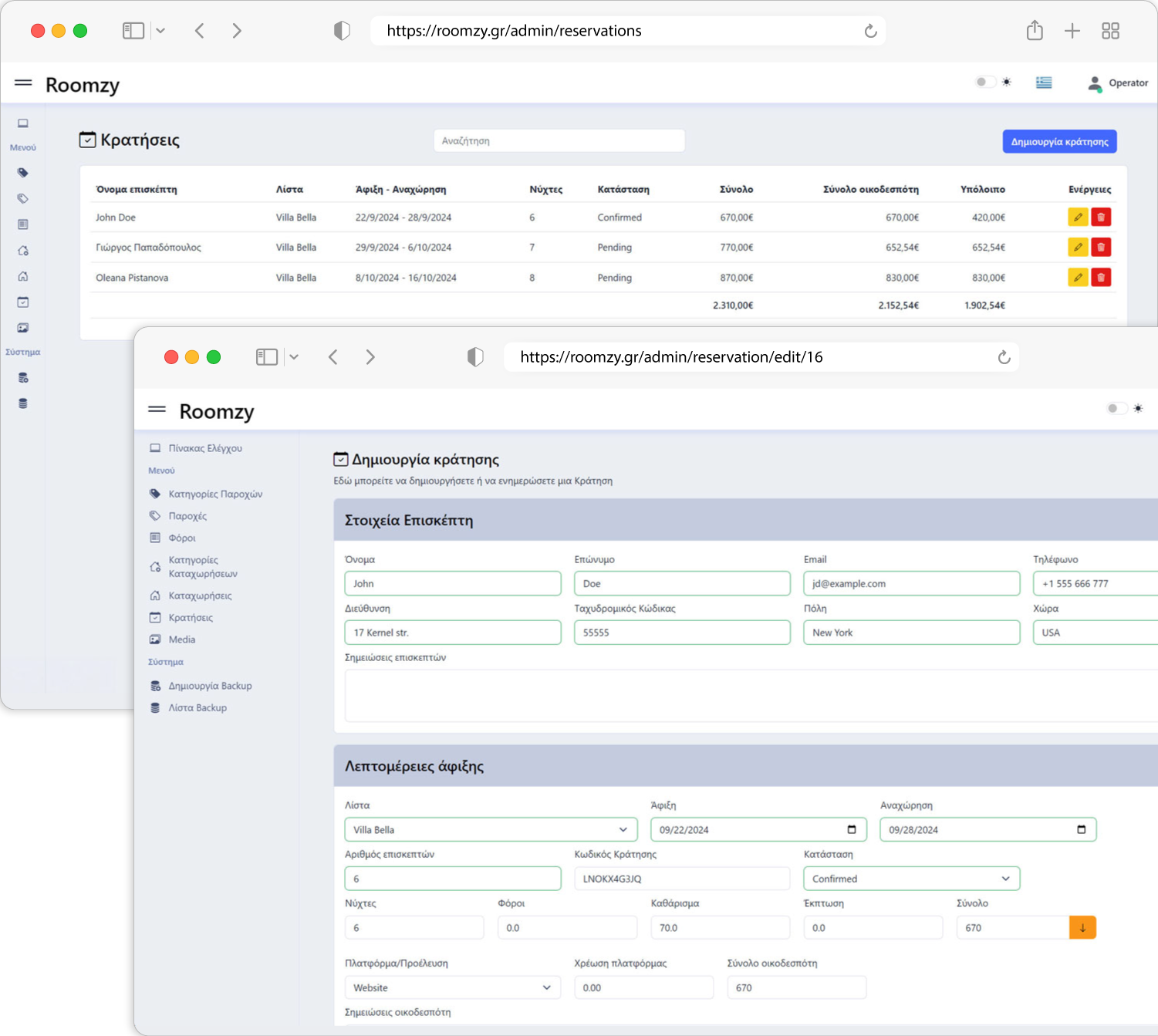Viewport: 1158px width, 1036px height.
Task: Toggle theme switch in front Roomzy window
Action: pos(1116,408)
